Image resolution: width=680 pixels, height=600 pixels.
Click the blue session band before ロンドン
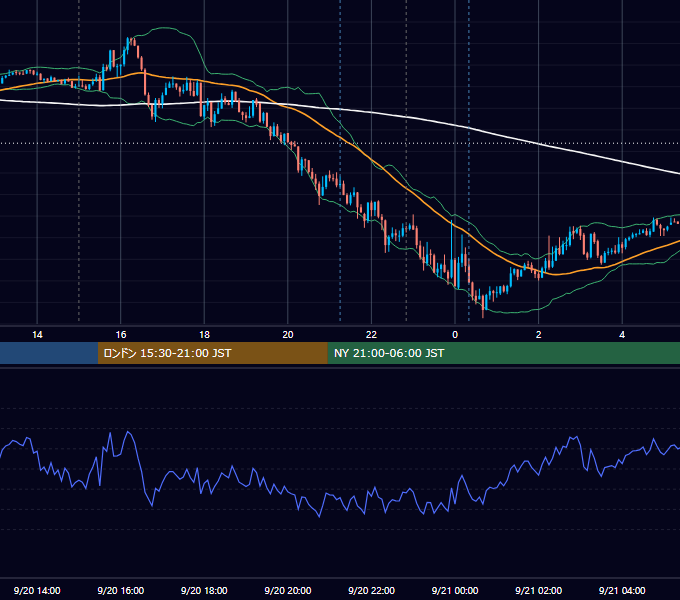click(49, 353)
